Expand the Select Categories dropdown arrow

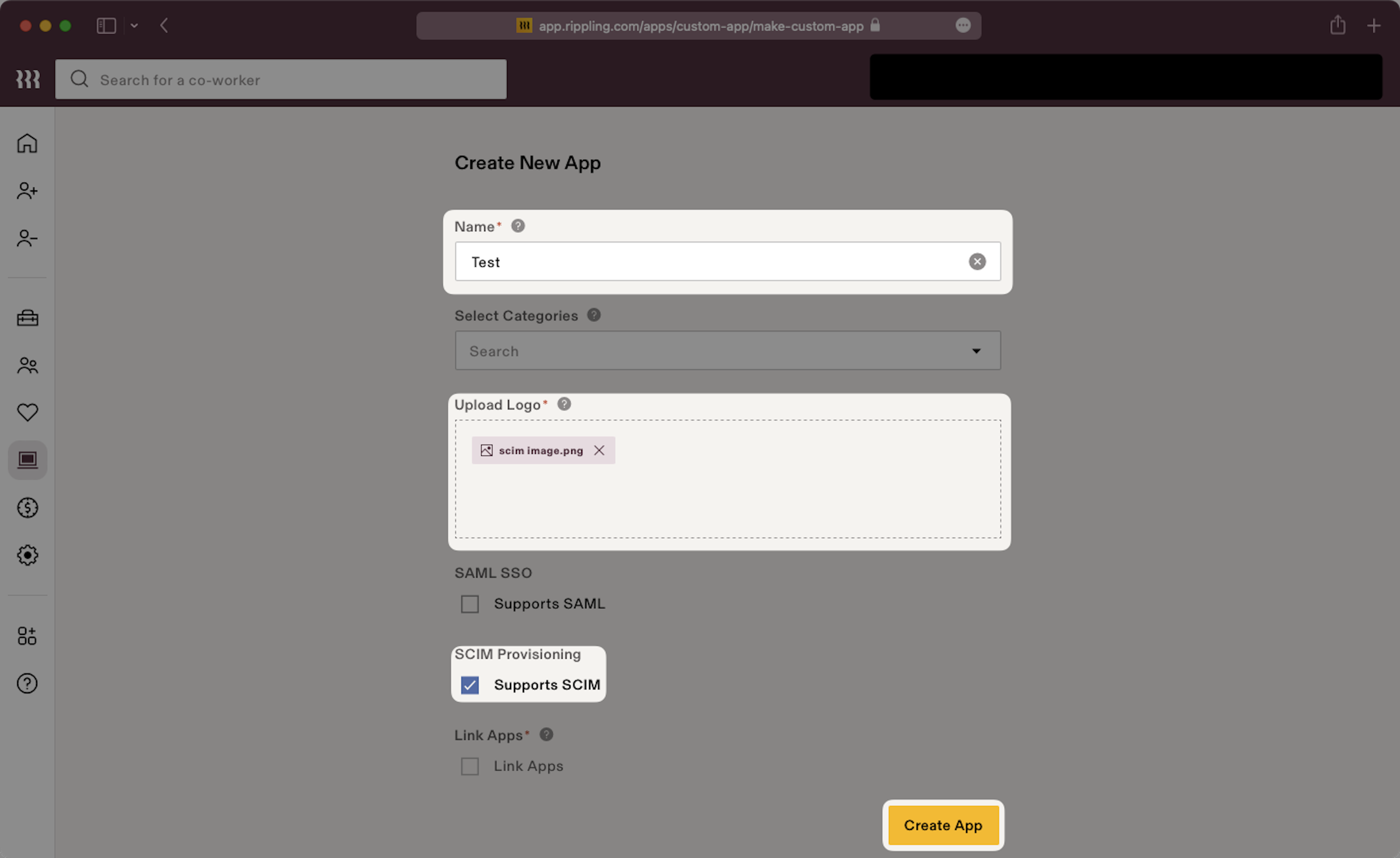976,351
